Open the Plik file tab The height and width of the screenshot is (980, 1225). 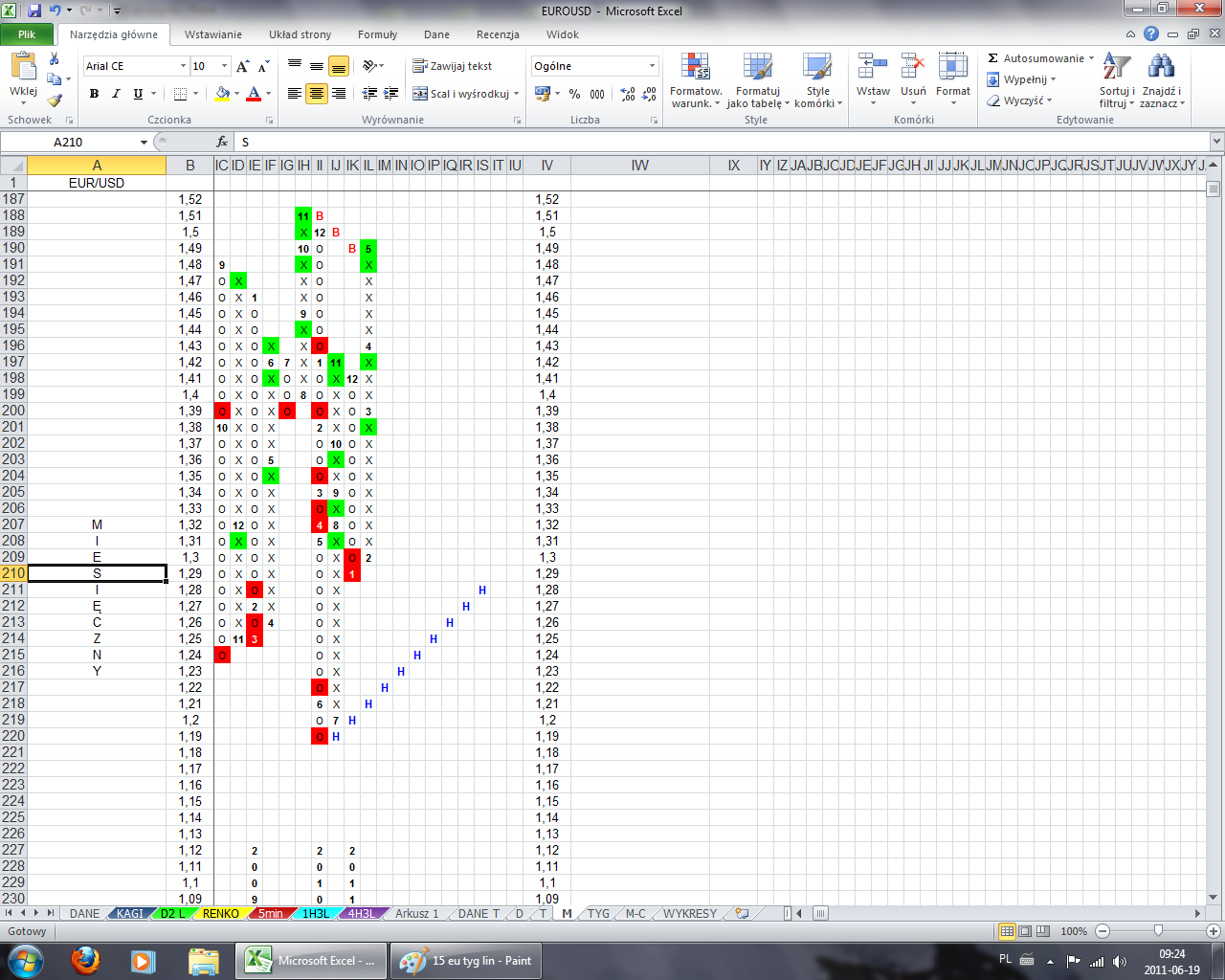(27, 34)
